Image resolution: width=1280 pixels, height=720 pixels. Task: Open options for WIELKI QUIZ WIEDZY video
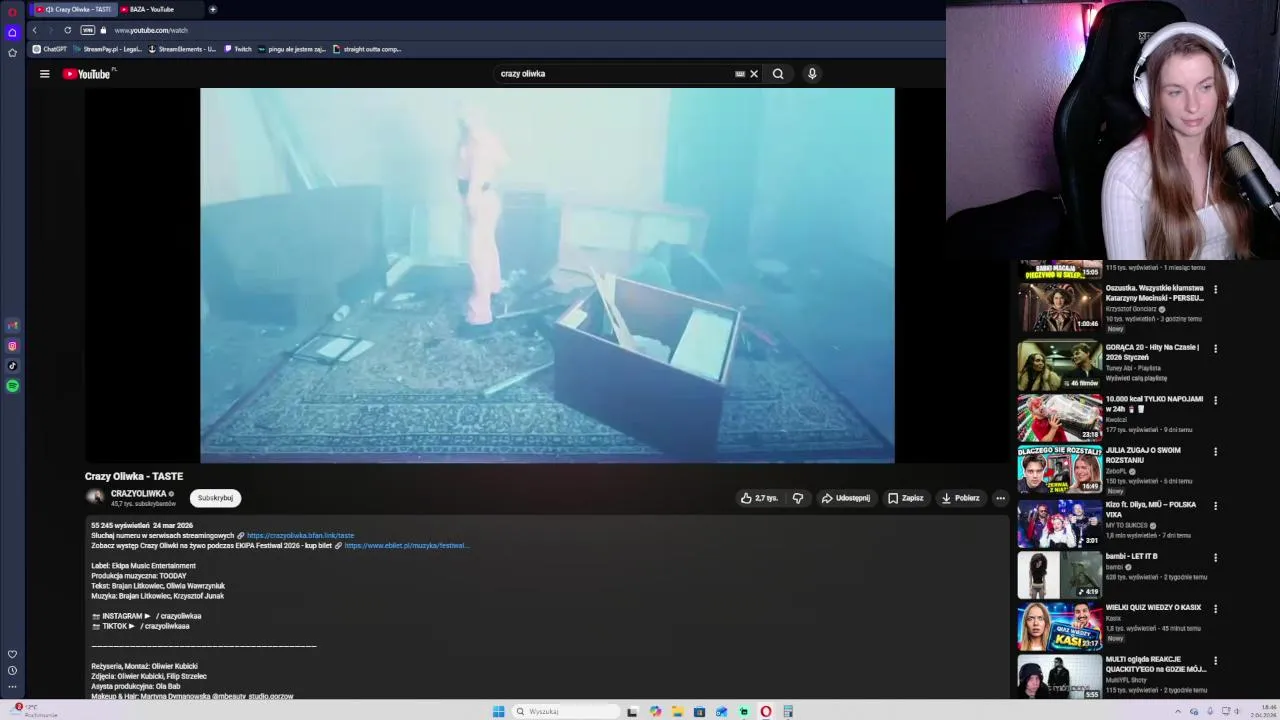[x=1215, y=609]
